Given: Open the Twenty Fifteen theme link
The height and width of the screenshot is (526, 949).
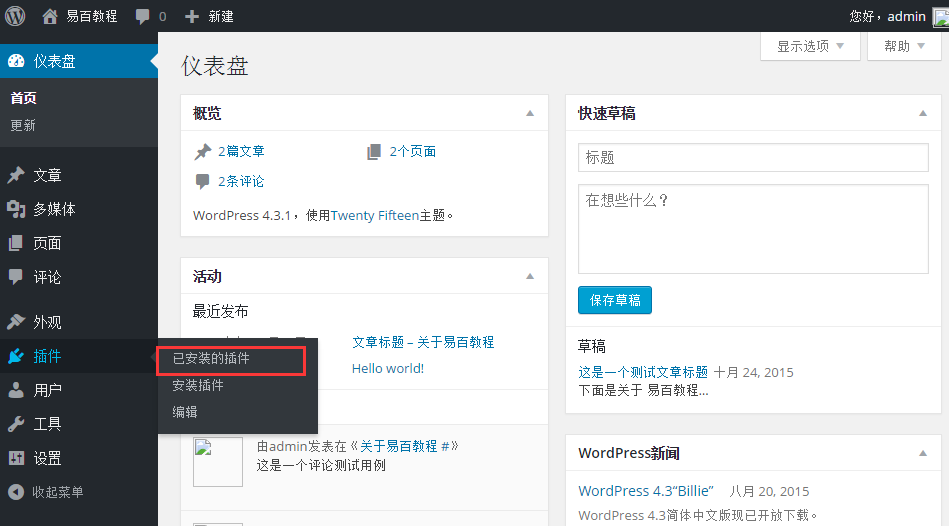Looking at the screenshot, I should click(374, 215).
